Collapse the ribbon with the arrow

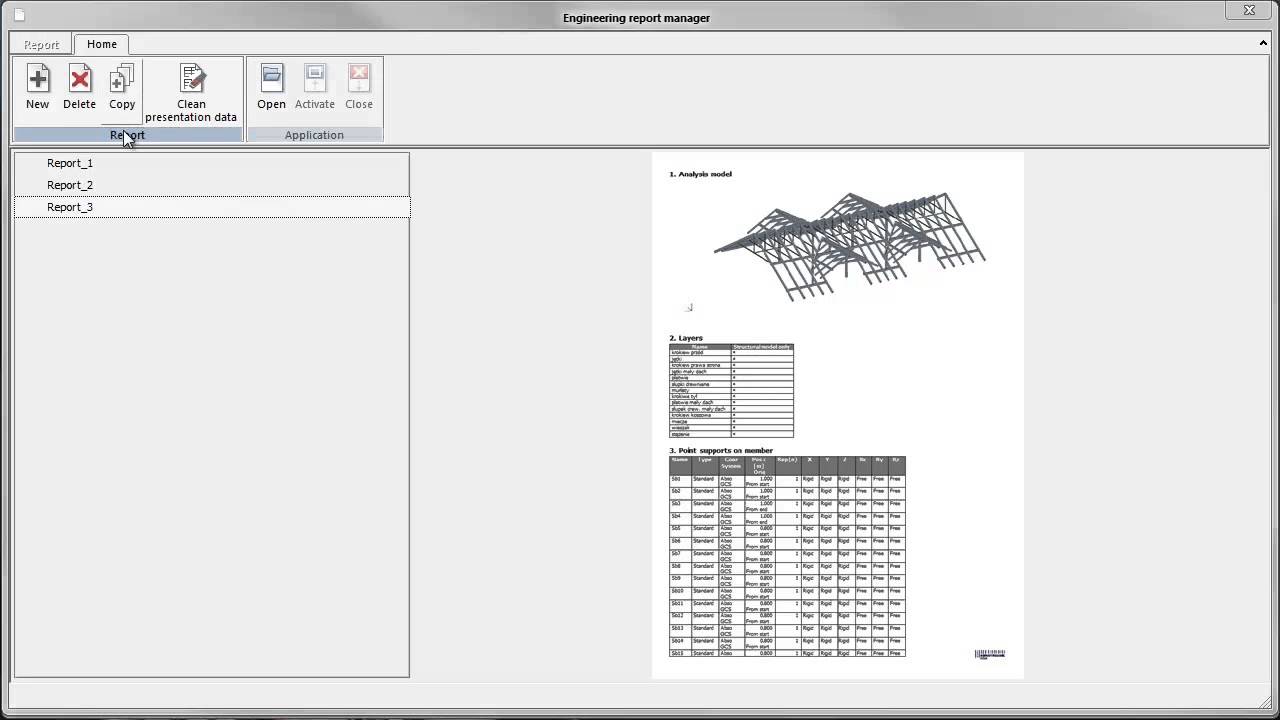click(x=1264, y=43)
